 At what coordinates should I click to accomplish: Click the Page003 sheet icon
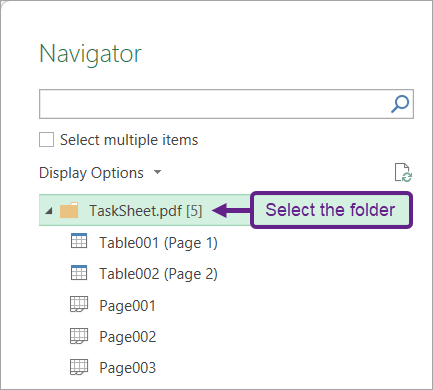click(79, 367)
